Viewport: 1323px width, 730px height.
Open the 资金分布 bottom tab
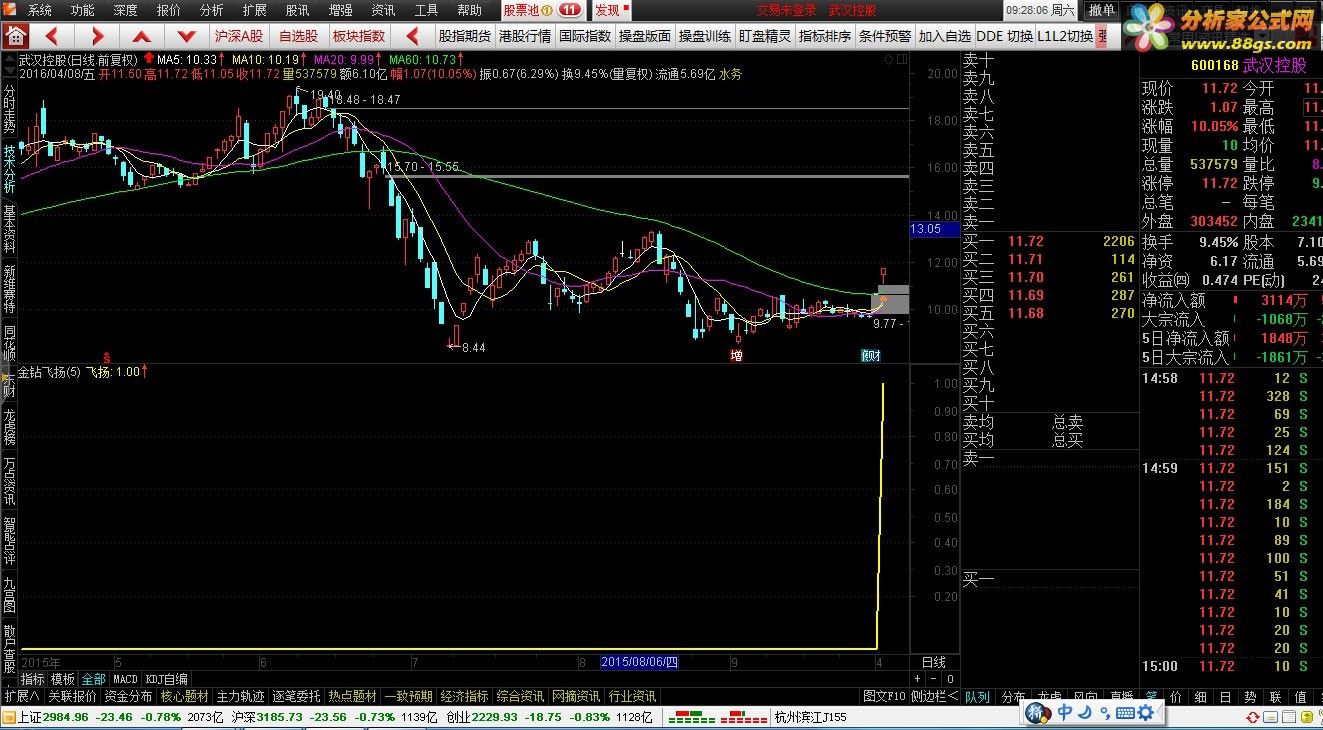[129, 696]
